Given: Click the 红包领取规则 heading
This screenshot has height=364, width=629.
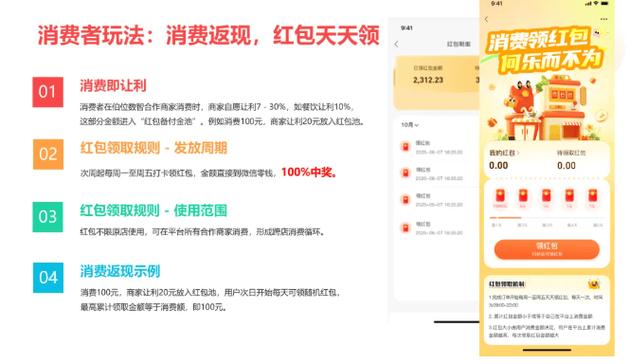Looking at the screenshot, I should click(507, 284).
